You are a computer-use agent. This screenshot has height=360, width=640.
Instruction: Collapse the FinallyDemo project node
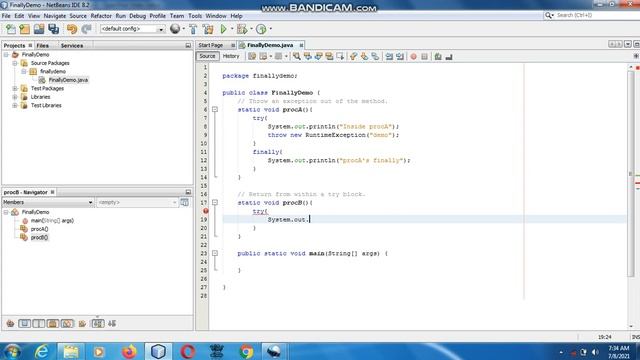[6, 55]
